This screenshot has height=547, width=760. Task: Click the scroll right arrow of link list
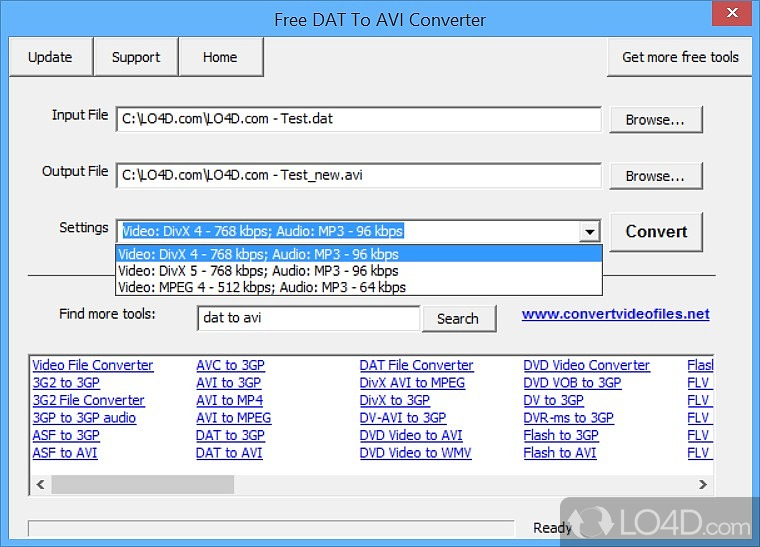pyautogui.click(x=702, y=485)
